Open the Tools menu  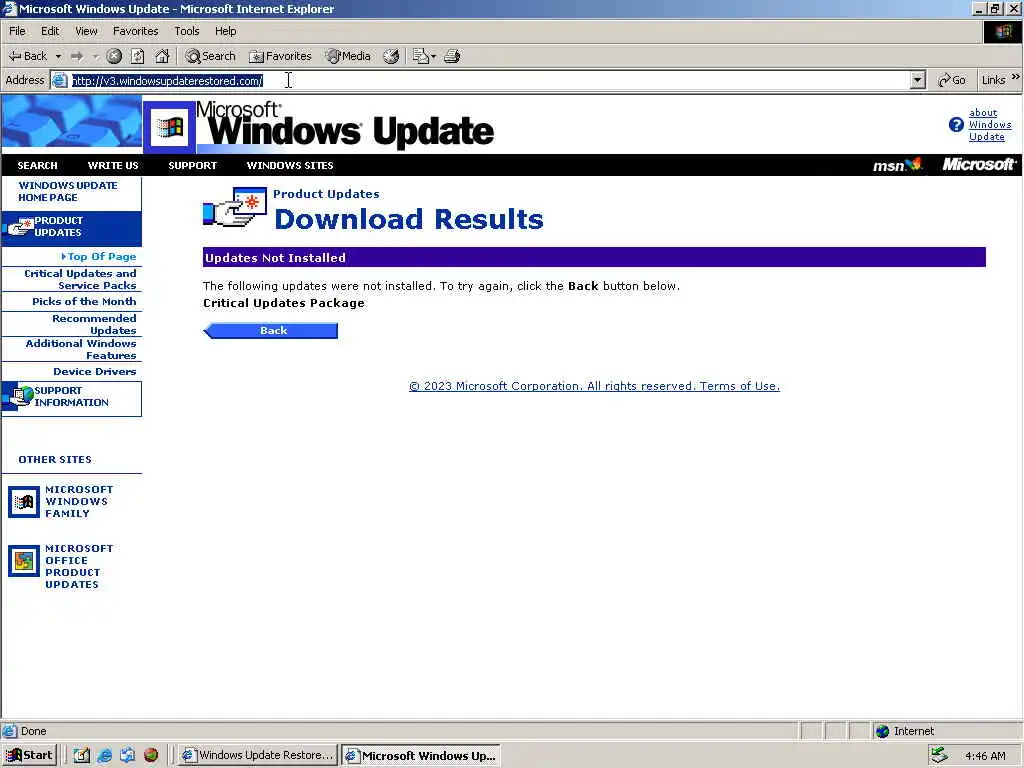pyautogui.click(x=187, y=31)
